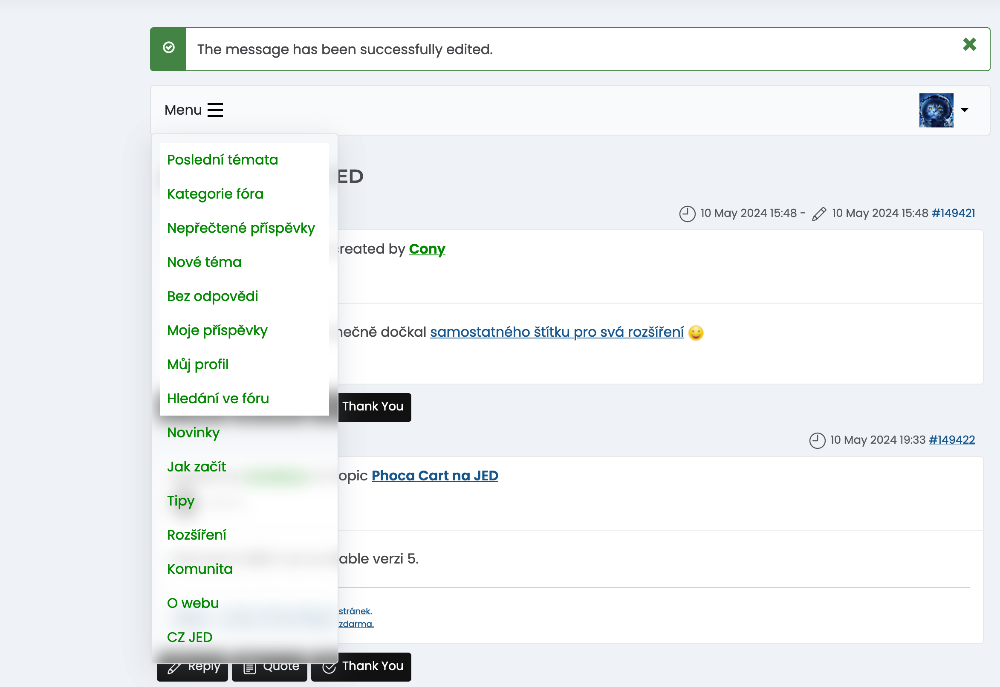Open Můj profil from menu

tap(198, 364)
